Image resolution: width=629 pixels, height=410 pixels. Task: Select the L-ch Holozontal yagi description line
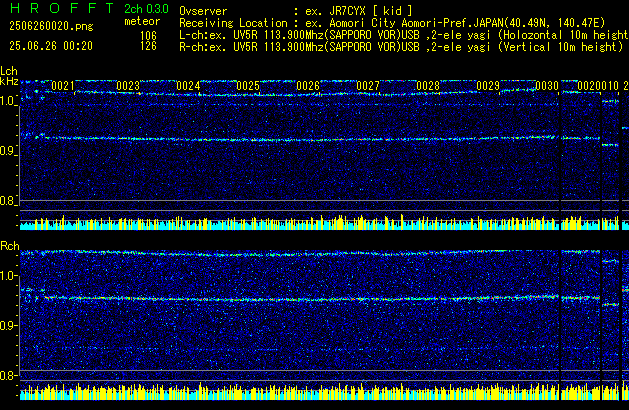coord(404,35)
